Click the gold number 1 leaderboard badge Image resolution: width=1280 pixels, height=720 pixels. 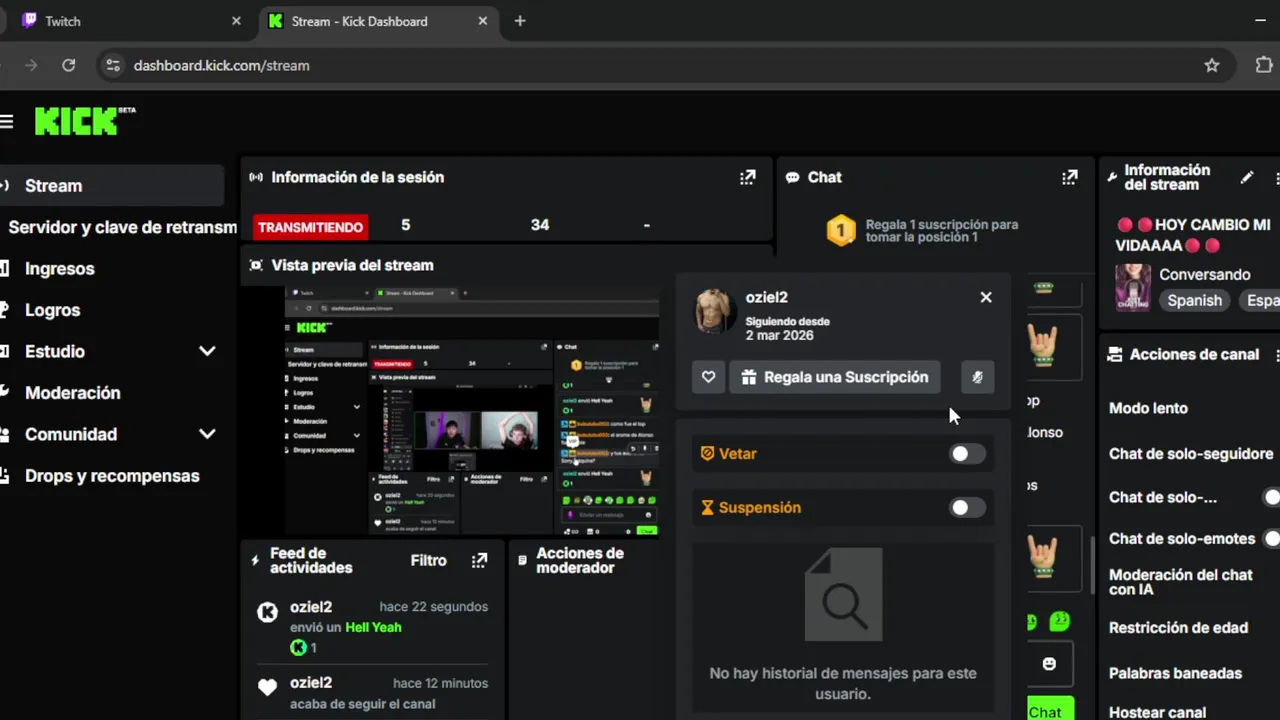coord(841,231)
